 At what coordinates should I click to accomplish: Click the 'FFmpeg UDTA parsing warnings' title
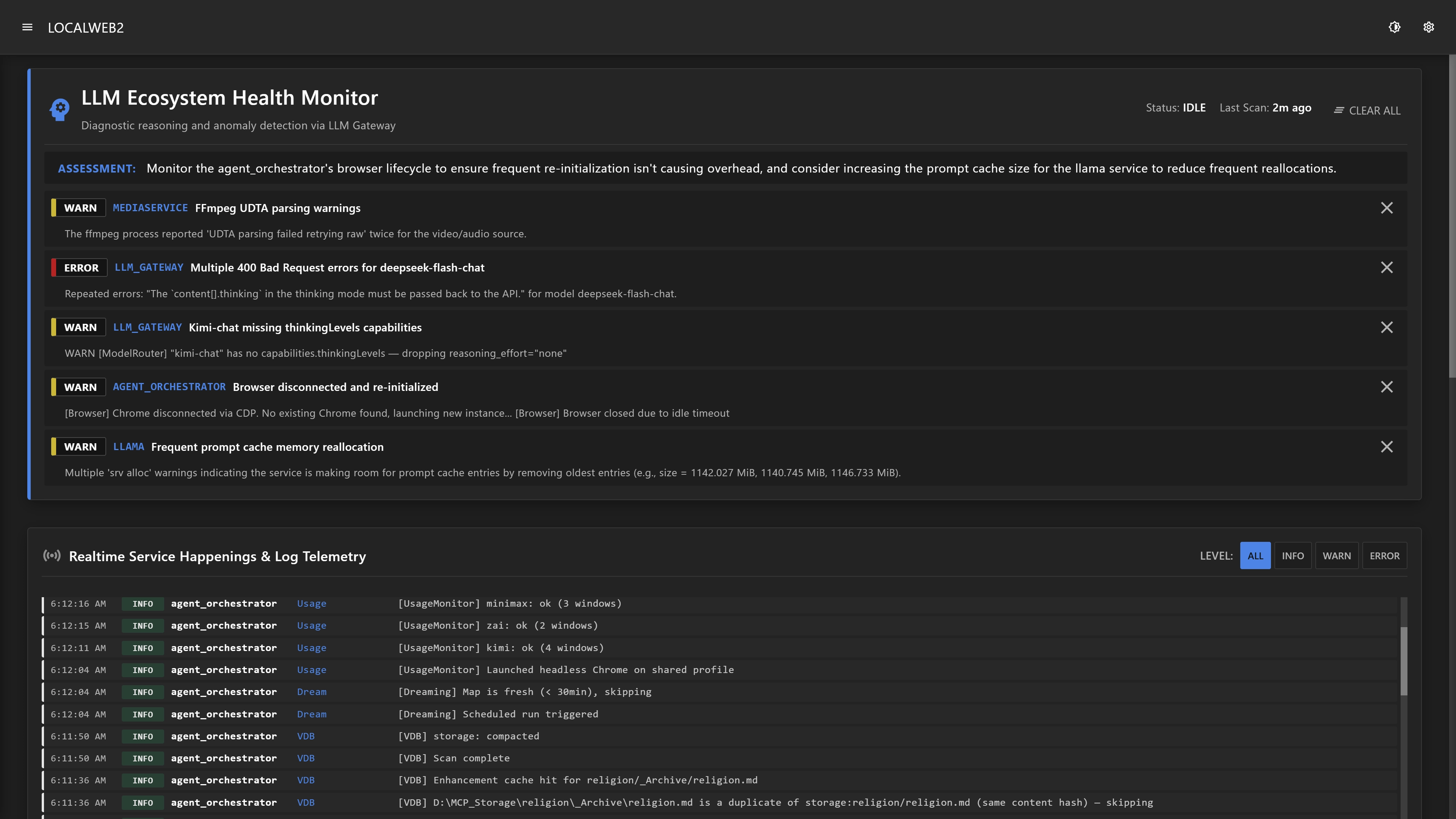click(x=278, y=208)
